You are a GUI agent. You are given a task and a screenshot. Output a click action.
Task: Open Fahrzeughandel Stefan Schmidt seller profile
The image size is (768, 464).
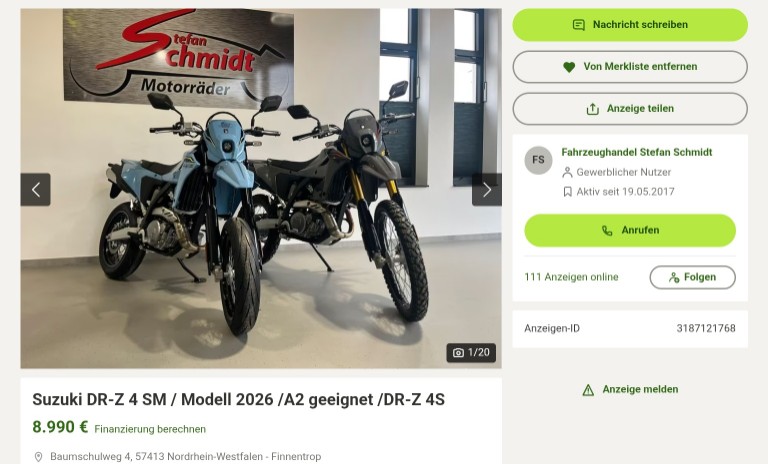tap(637, 152)
